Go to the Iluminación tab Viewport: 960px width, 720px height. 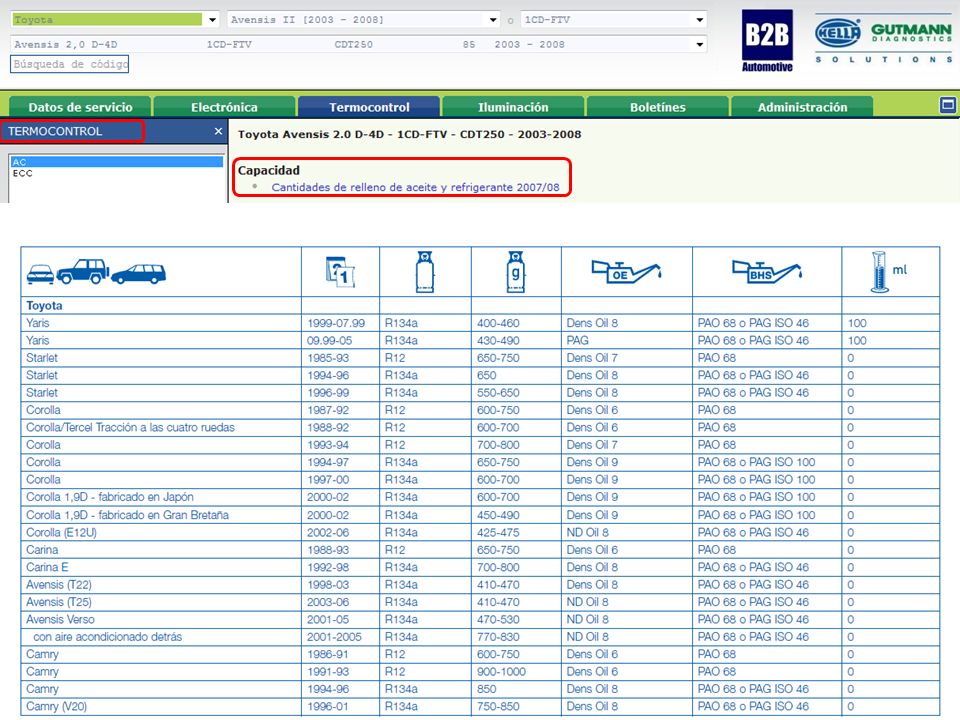point(513,107)
